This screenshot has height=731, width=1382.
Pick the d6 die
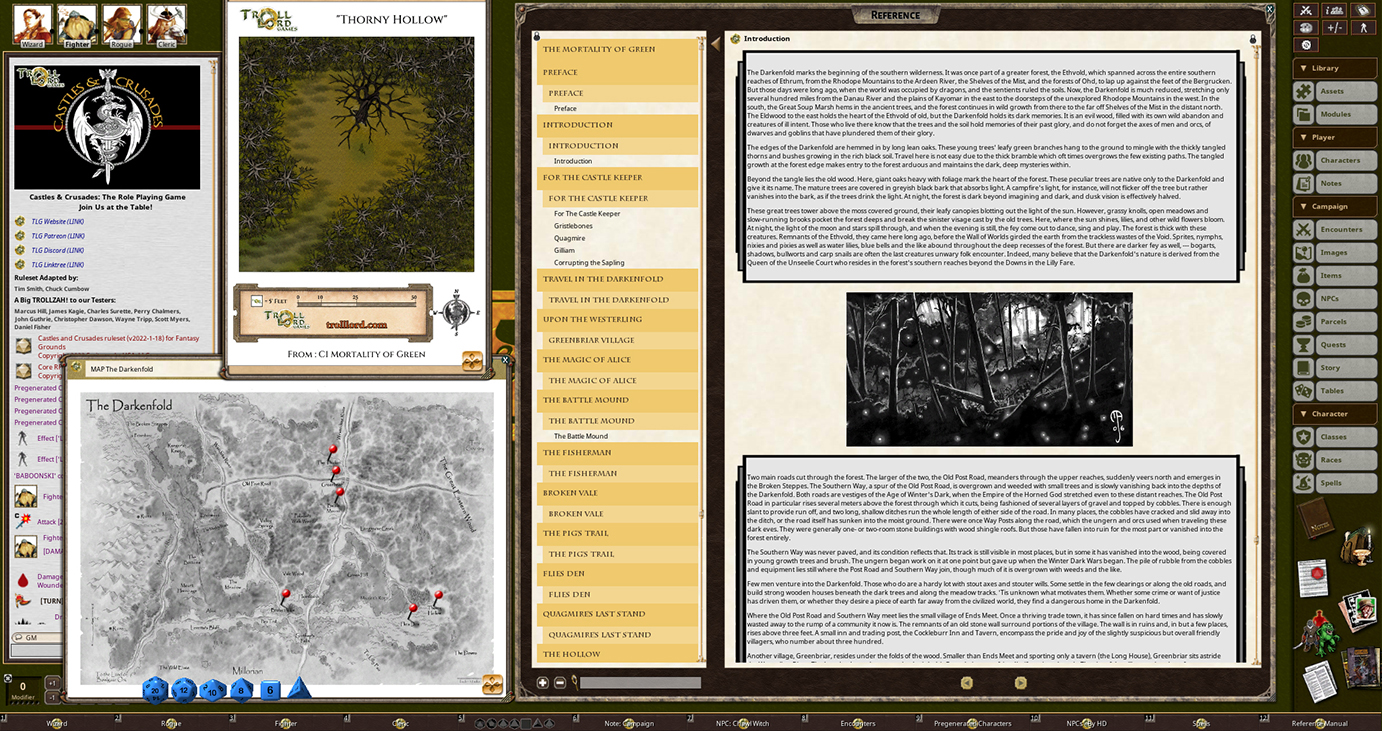coord(270,689)
